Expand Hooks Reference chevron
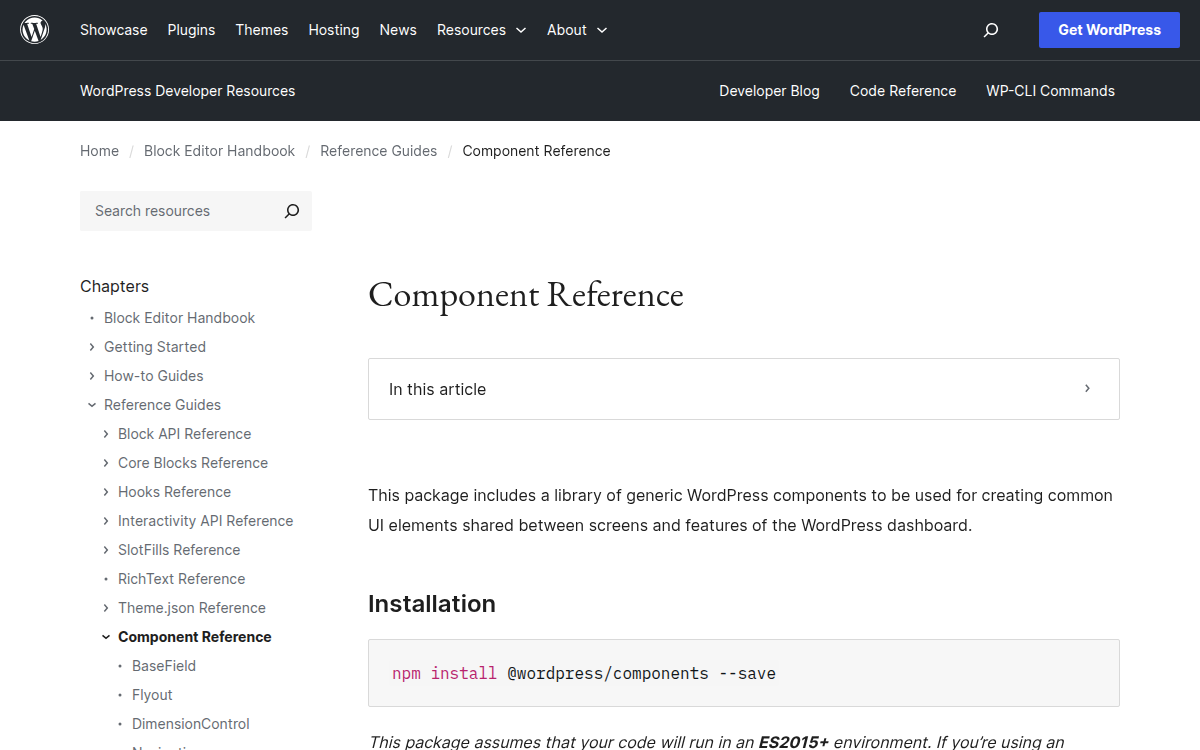The image size is (1200, 750). pos(106,492)
